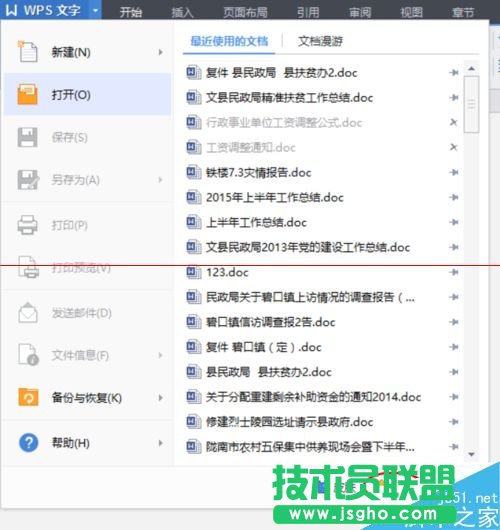Expand the 新建(N) submenu arrow
Viewport: 500px width, 530px height.
click(161, 52)
